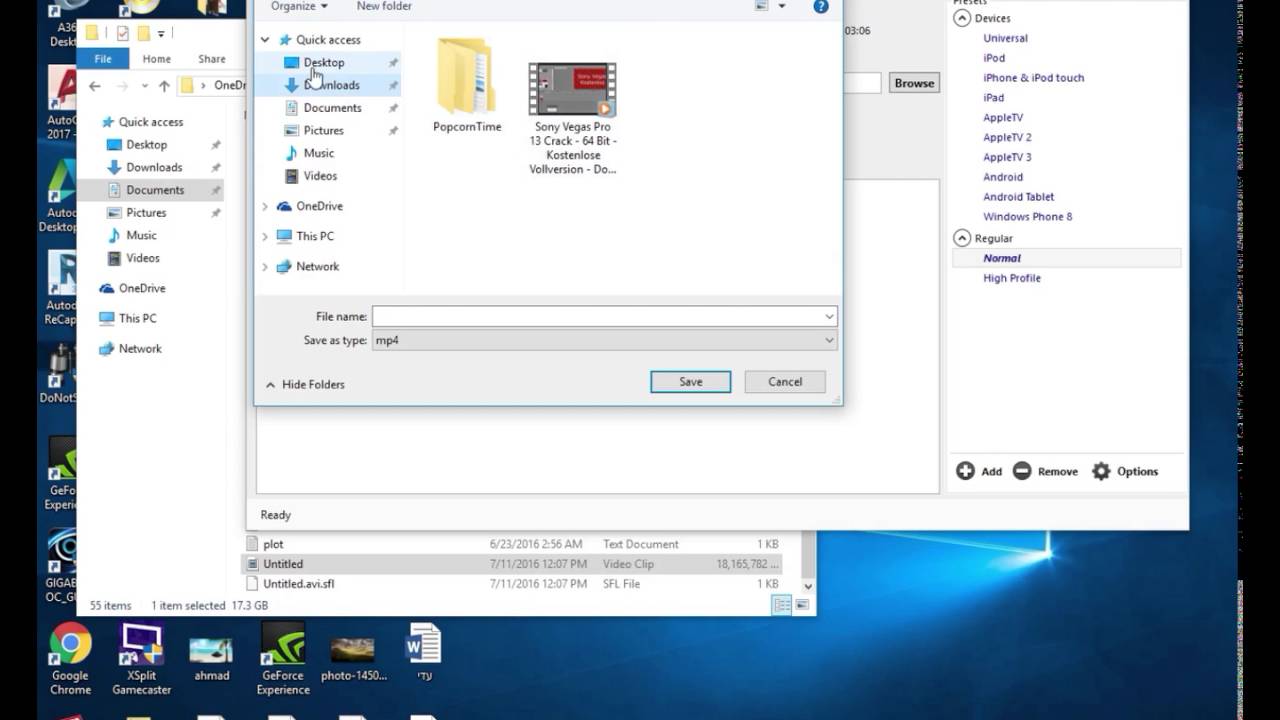Select the Android Tablet preset
Screen dimensions: 1280x720
click(1018, 197)
